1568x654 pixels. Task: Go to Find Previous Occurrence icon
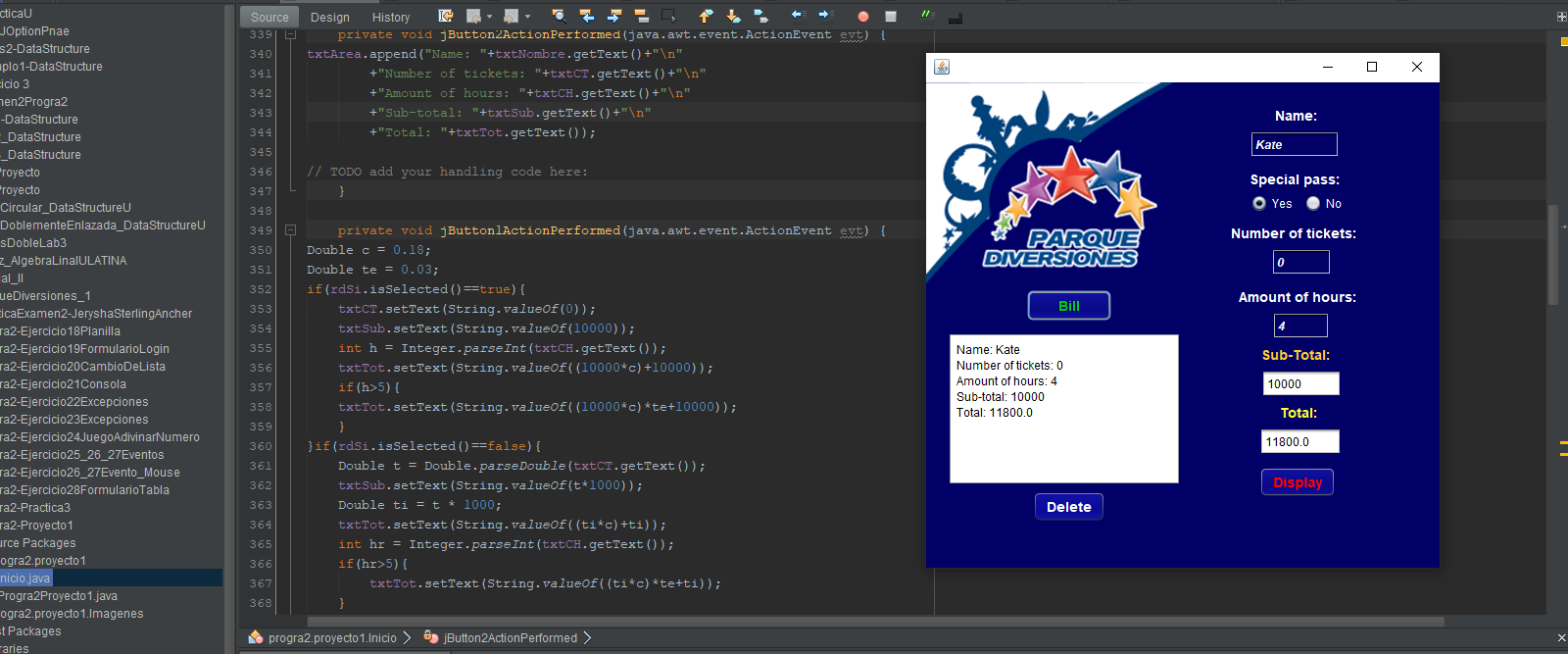586,16
